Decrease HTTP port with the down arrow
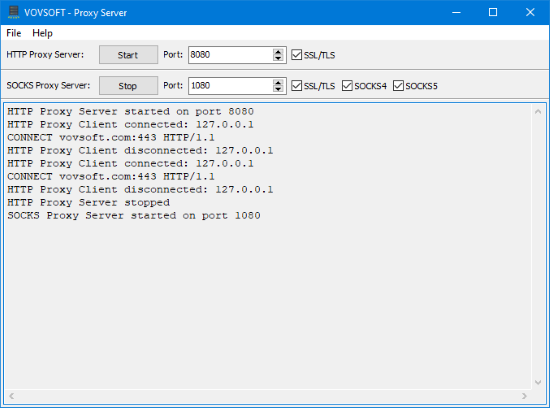The width and height of the screenshot is (550, 408). pyautogui.click(x=278, y=58)
